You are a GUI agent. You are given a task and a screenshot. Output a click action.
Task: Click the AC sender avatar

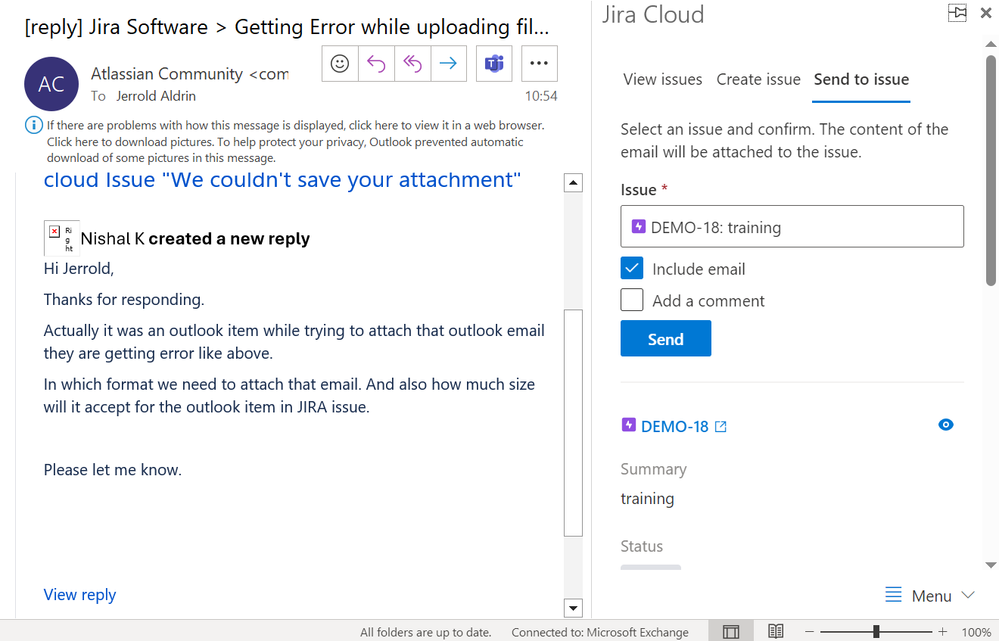[x=51, y=83]
